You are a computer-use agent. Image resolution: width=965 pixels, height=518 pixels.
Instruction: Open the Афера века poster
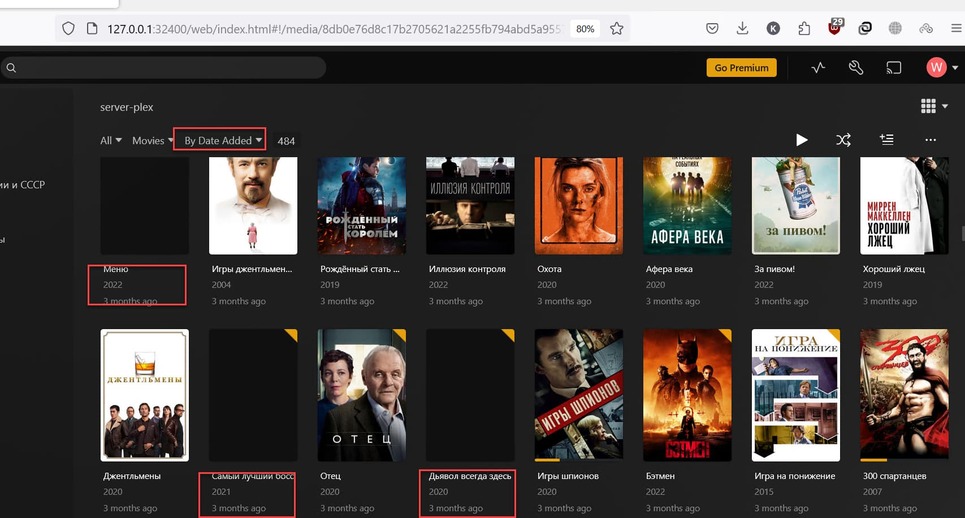pos(687,205)
